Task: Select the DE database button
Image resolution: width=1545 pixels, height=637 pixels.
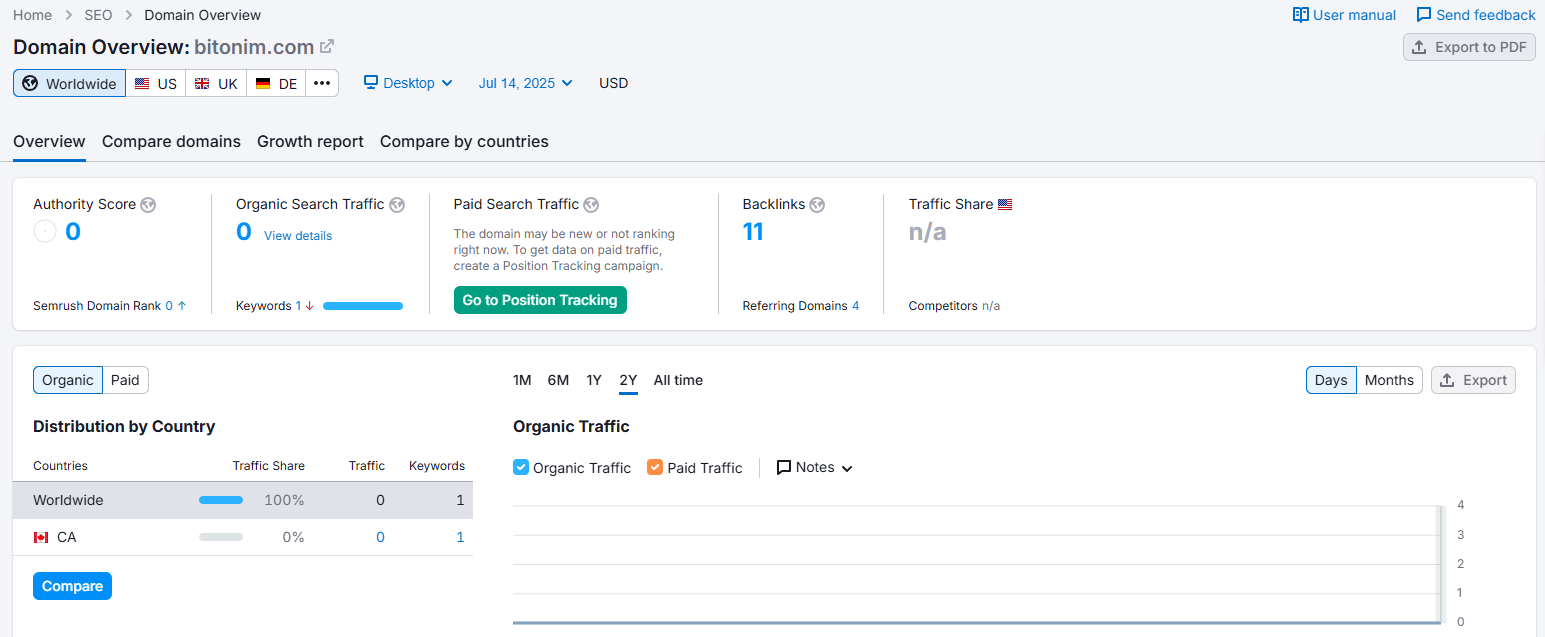Action: tap(276, 83)
